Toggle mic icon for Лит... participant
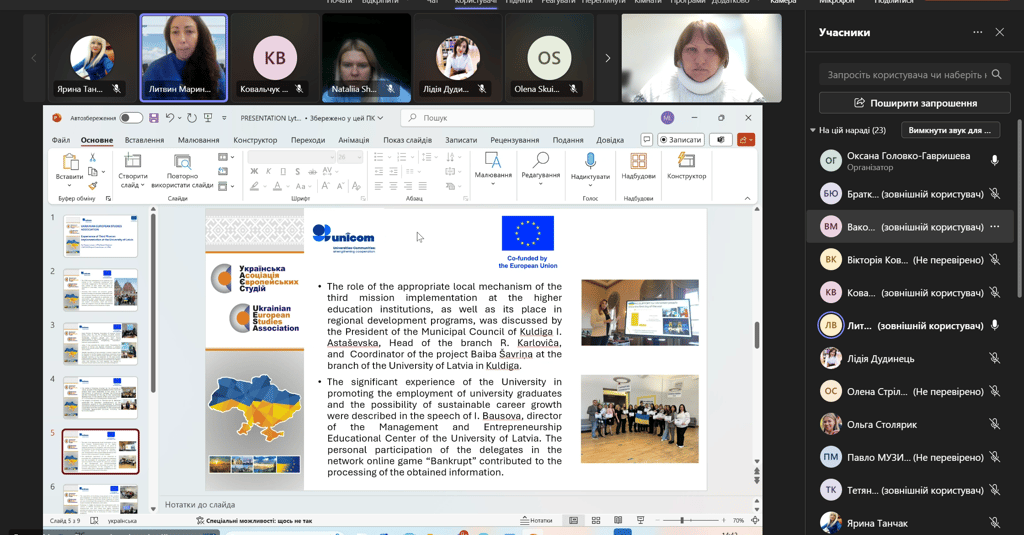The image size is (1024, 535). tap(995, 325)
